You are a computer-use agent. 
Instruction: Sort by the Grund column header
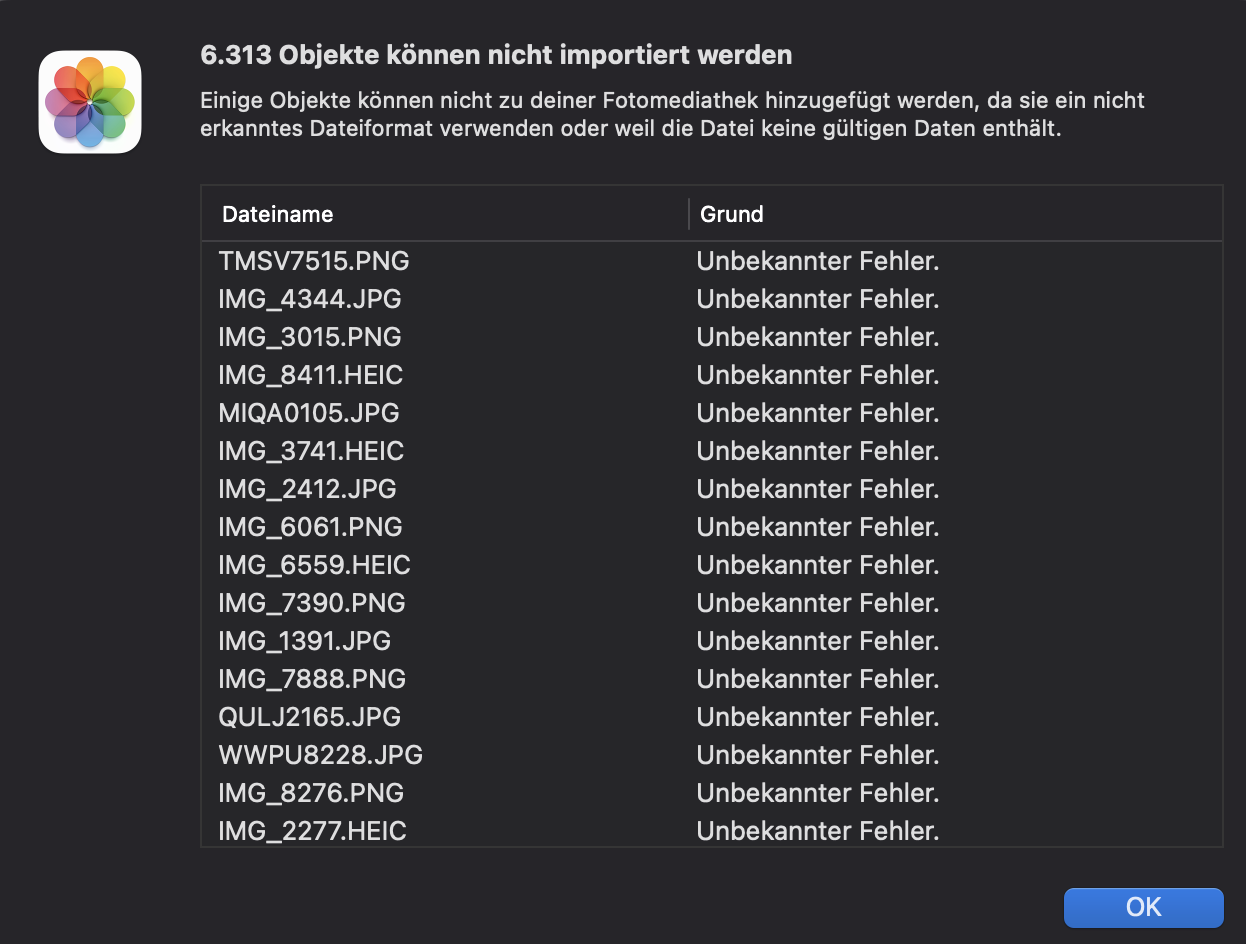click(732, 214)
